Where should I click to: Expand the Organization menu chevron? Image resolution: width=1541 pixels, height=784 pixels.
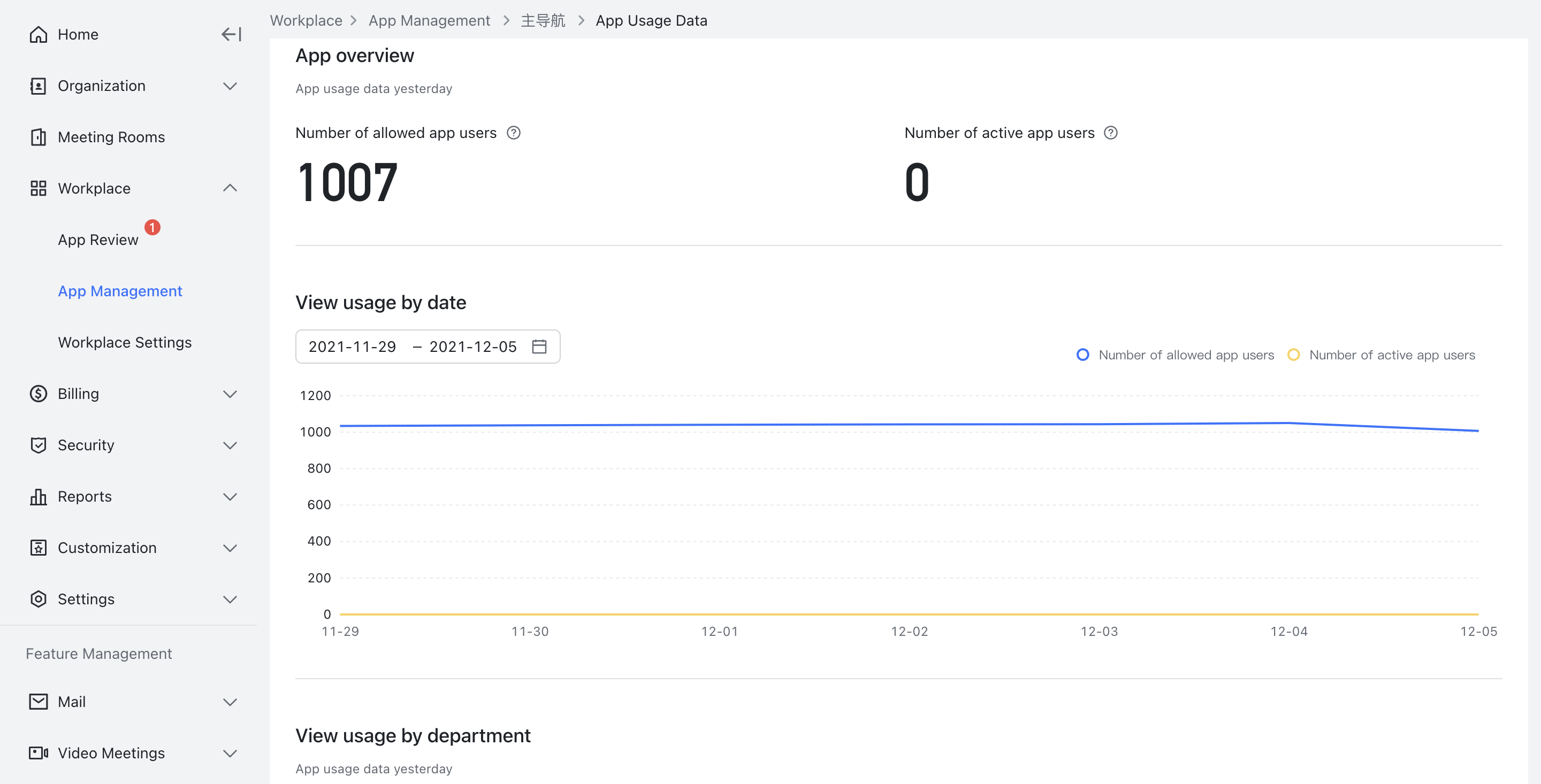[x=230, y=86]
